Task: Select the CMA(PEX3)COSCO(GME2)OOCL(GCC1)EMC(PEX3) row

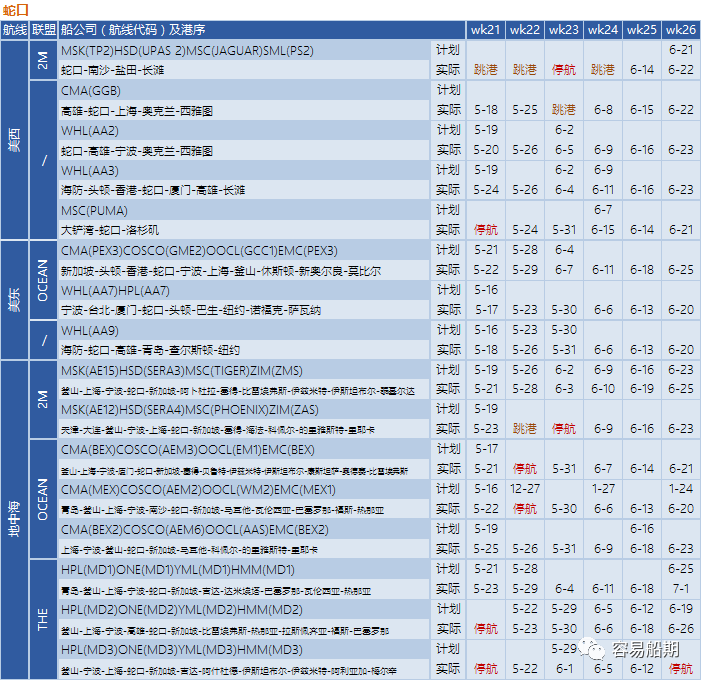Action: coord(244,251)
